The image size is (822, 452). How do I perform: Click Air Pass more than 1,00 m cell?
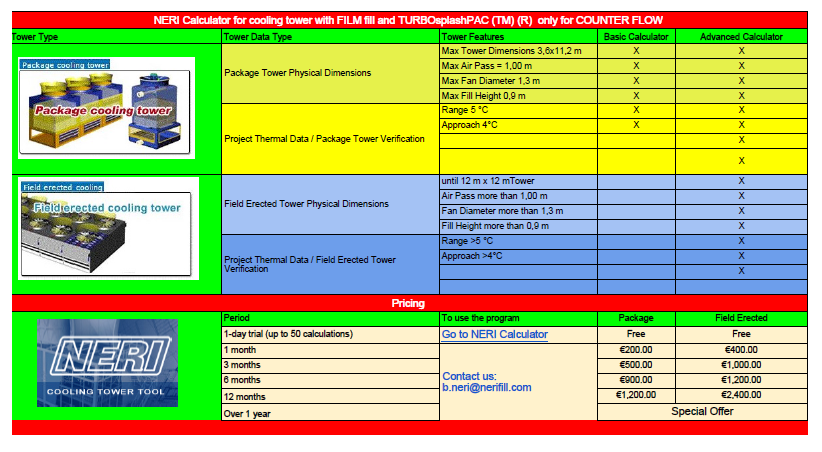tap(518, 197)
